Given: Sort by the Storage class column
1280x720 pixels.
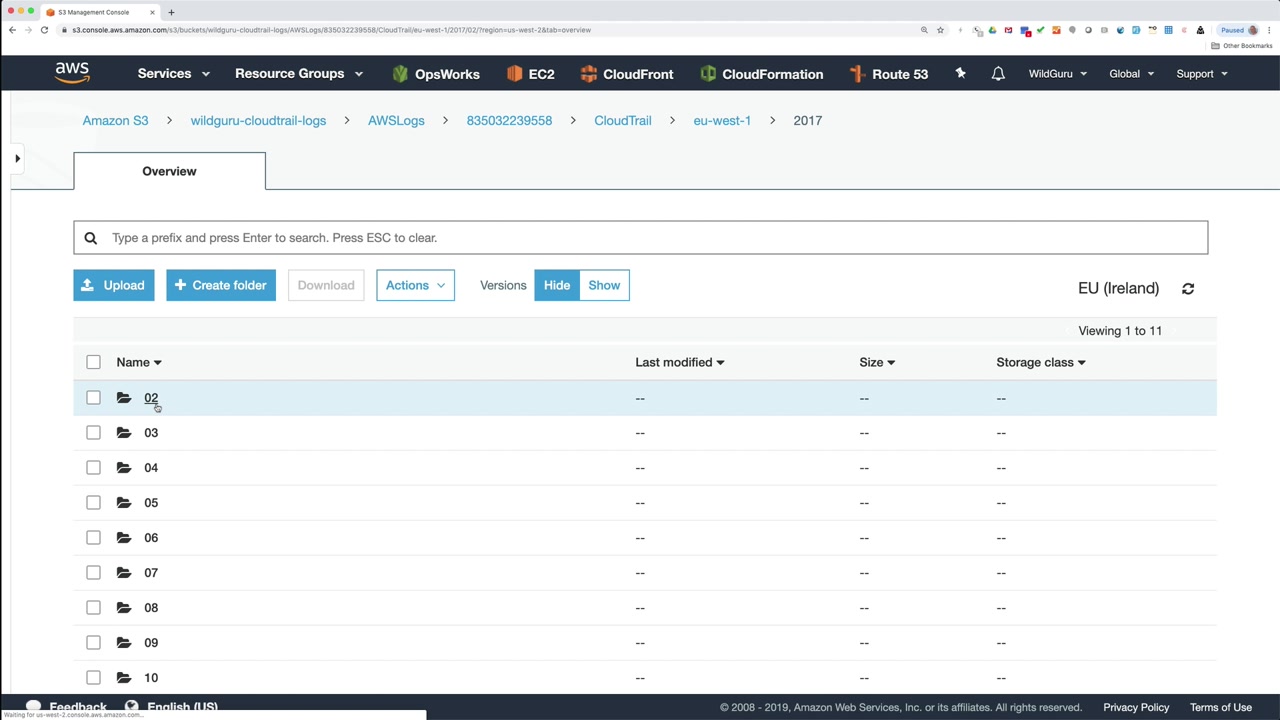Looking at the screenshot, I should [x=1041, y=362].
